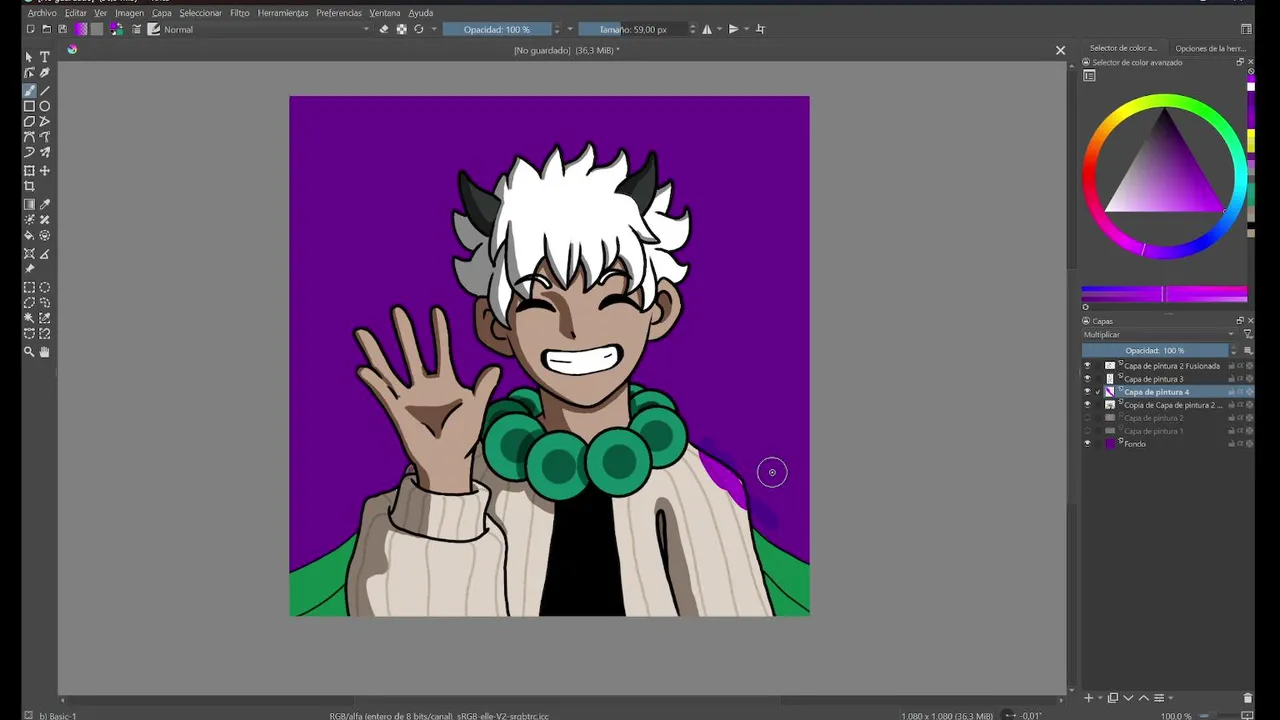Select the Move layer tool
The width and height of the screenshot is (1280, 720).
click(45, 171)
